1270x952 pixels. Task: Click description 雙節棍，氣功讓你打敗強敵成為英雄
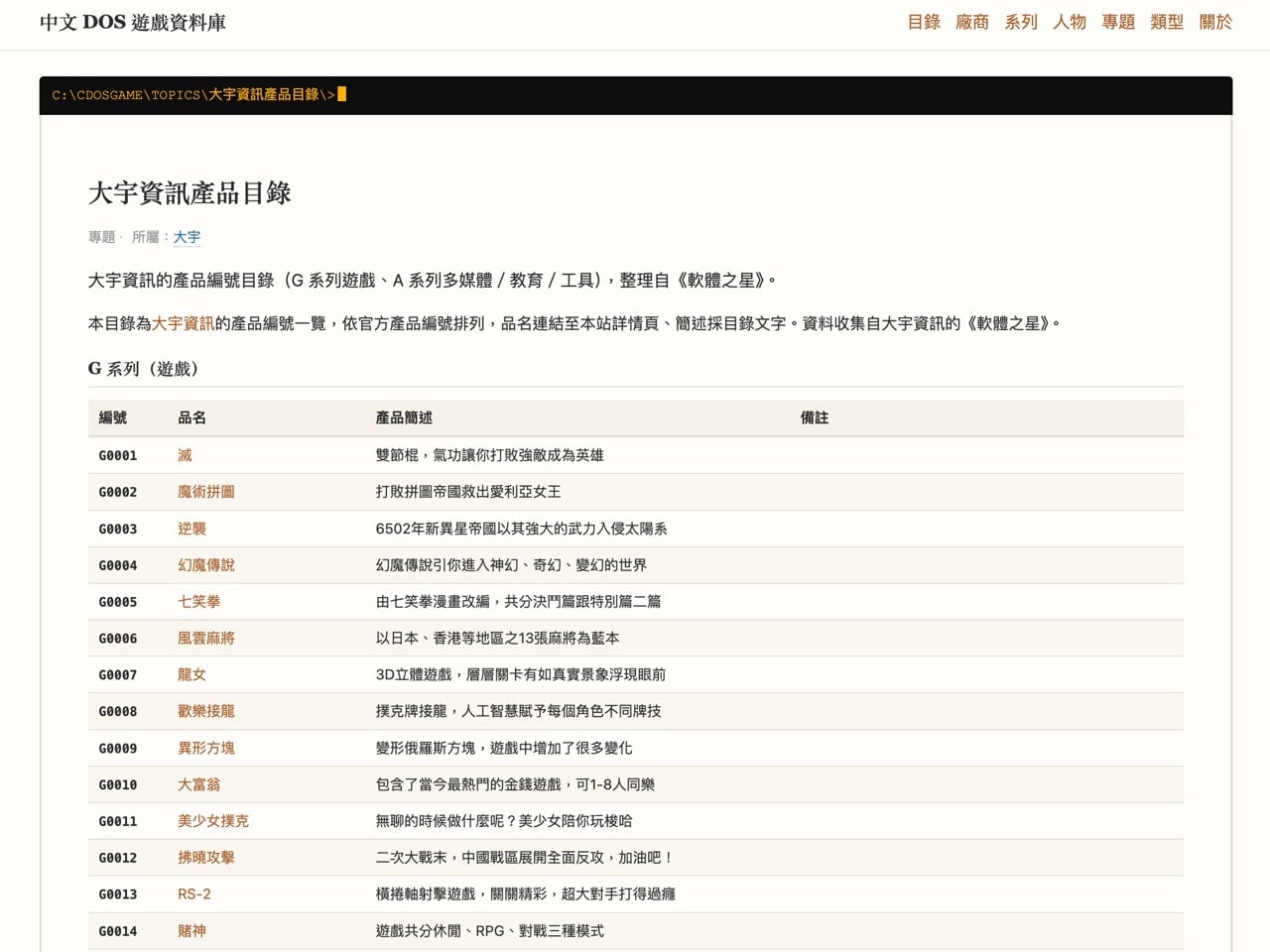click(x=489, y=455)
